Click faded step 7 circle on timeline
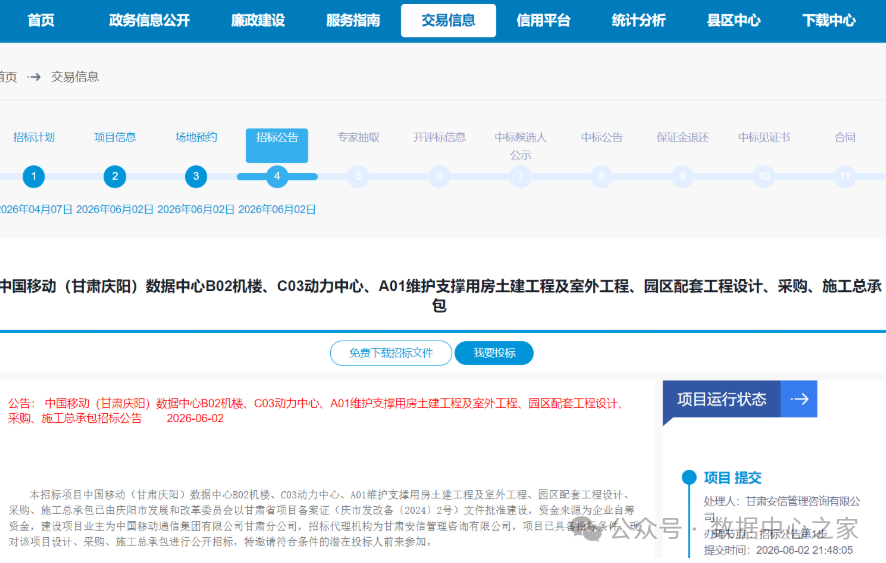 coord(520,176)
